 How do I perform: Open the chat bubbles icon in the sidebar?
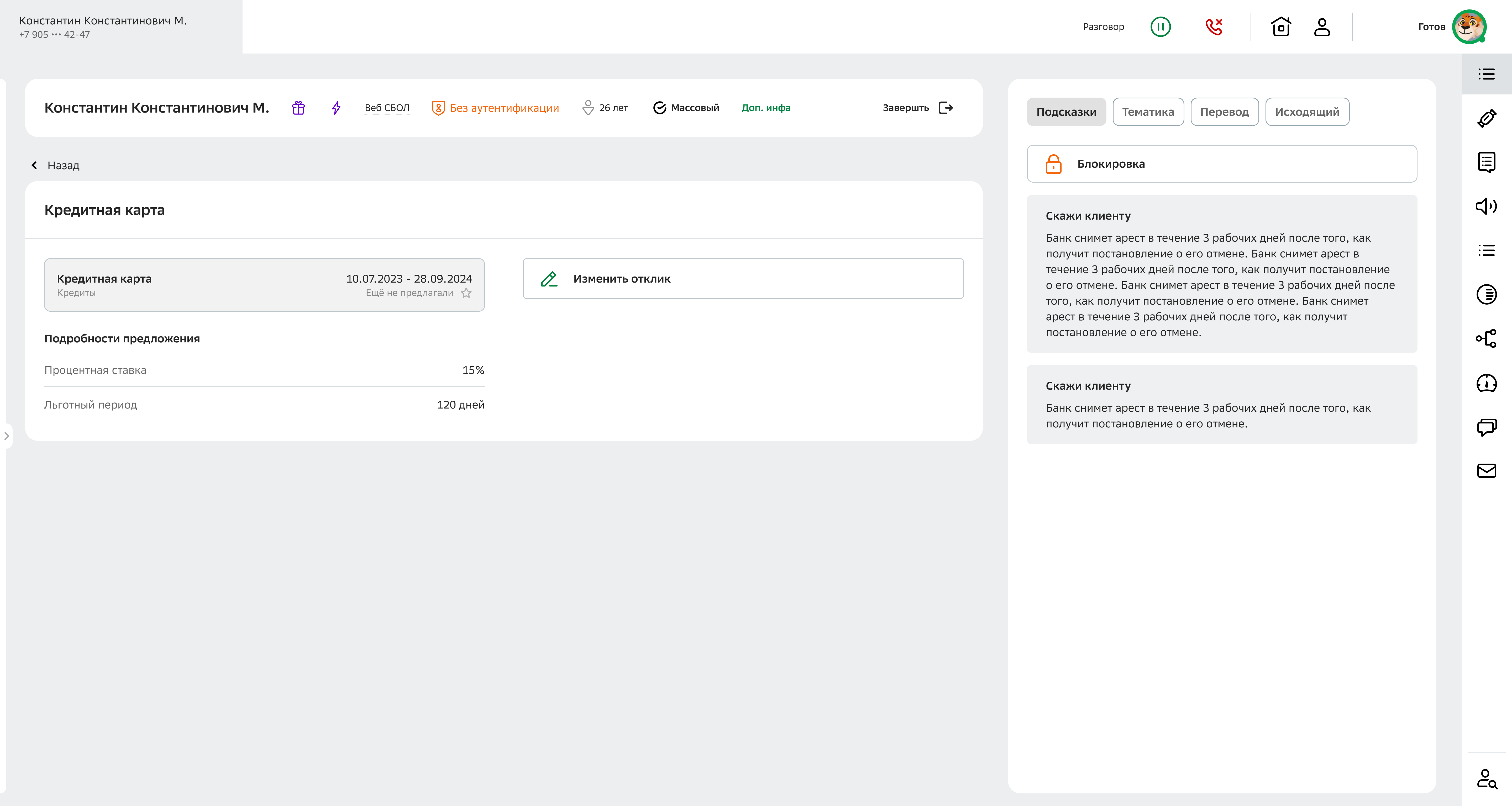pos(1486,427)
